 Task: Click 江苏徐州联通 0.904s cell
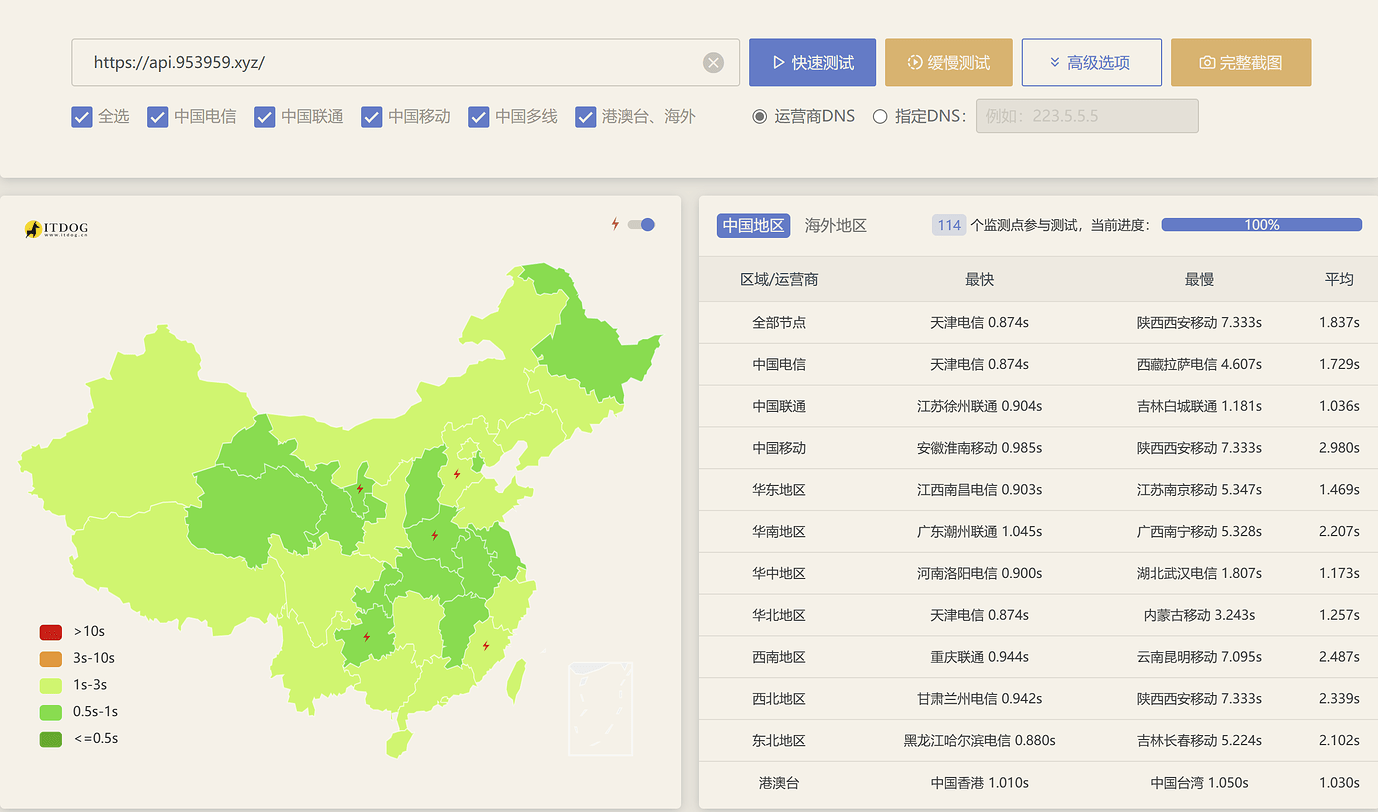980,406
